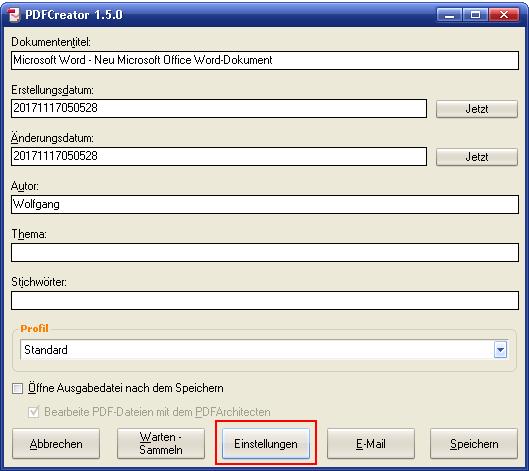Click Jetzt next to Erstellungsdatum
The image size is (529, 471).
[x=477, y=109]
